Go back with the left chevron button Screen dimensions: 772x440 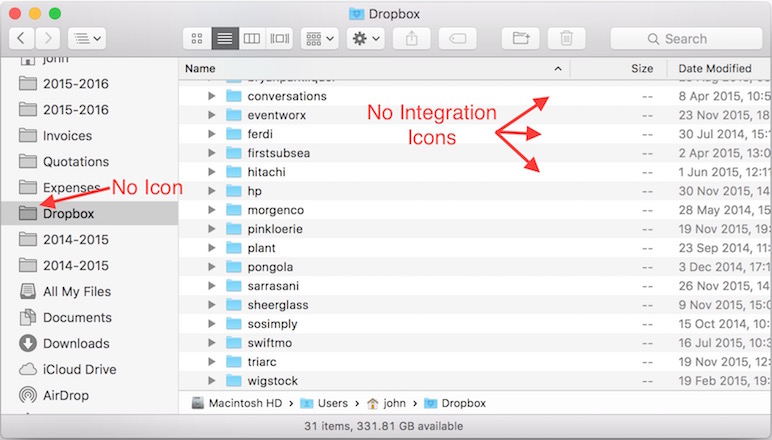(22, 38)
